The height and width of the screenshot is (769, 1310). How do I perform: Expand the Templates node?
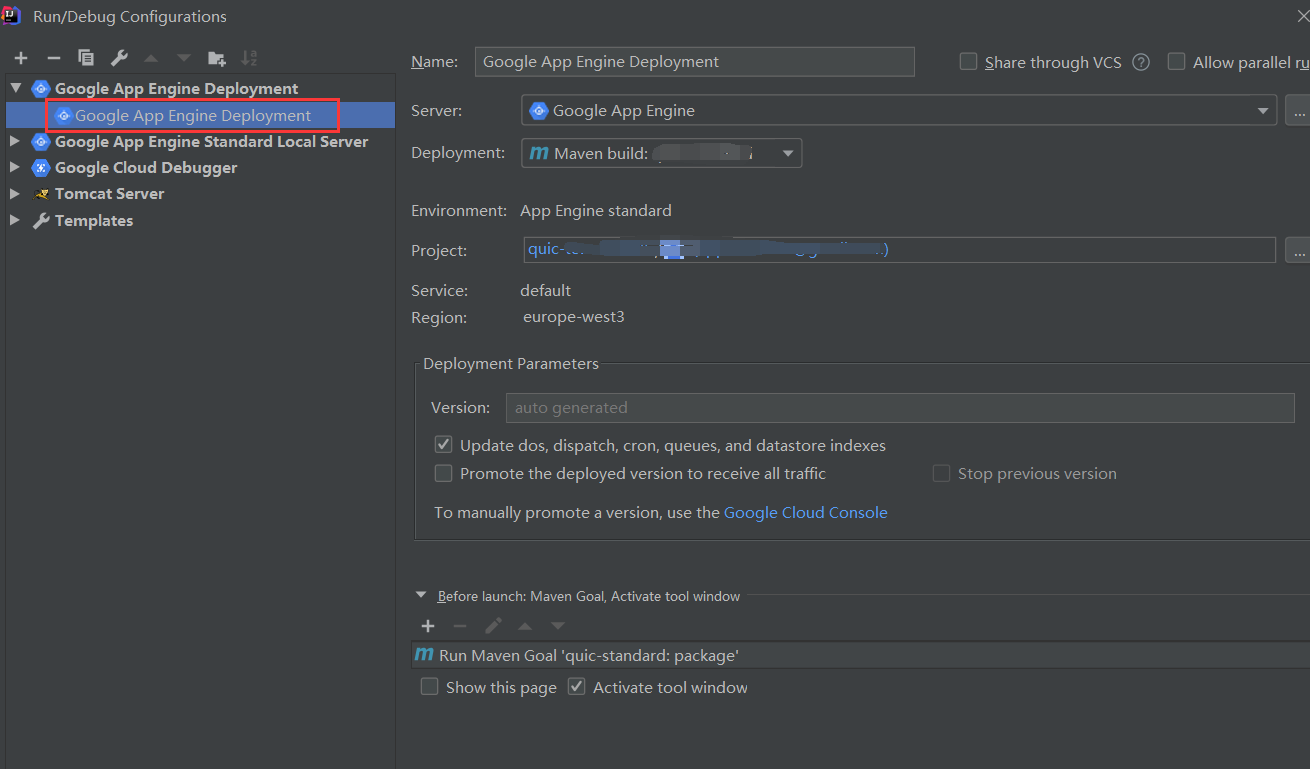tap(15, 221)
